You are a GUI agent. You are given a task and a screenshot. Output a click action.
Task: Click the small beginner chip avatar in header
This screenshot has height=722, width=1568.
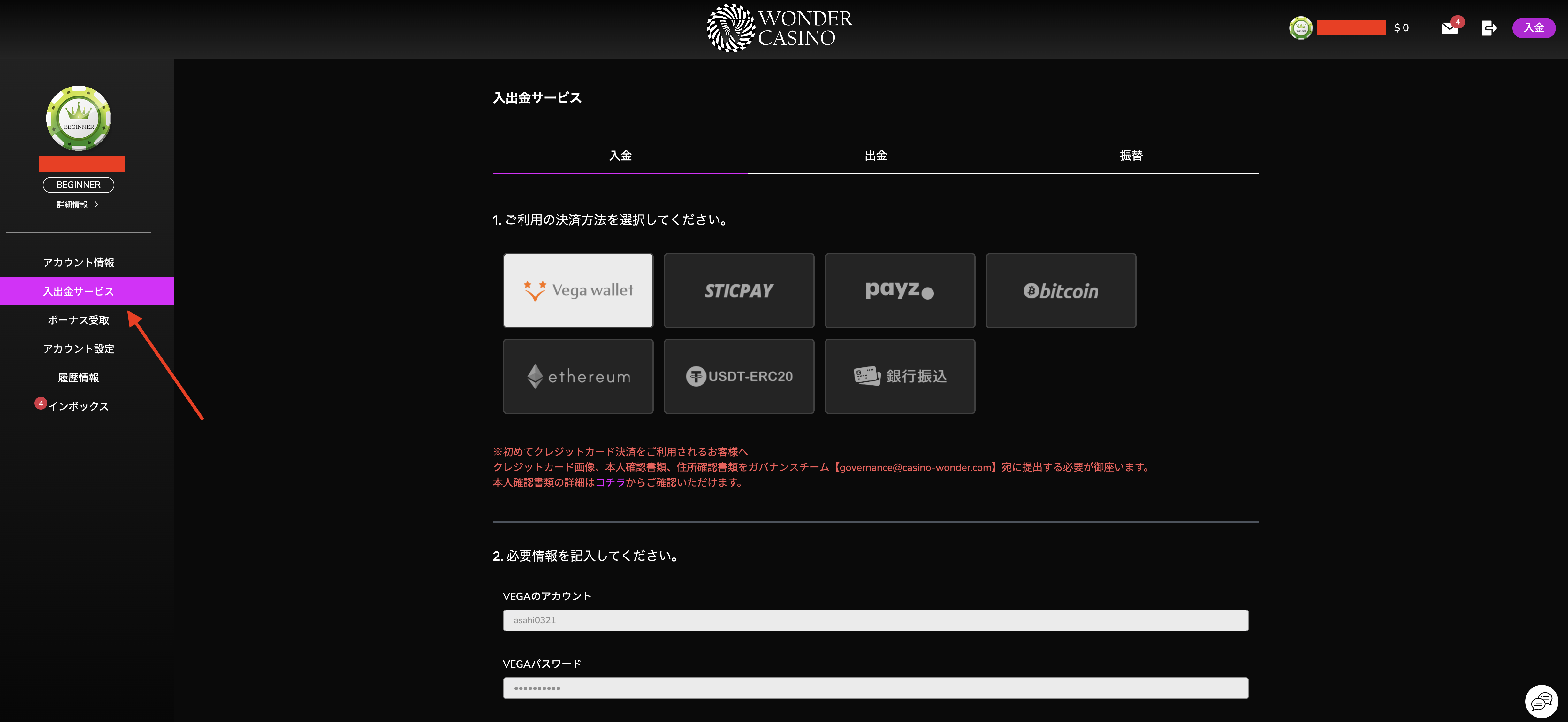coord(1300,28)
